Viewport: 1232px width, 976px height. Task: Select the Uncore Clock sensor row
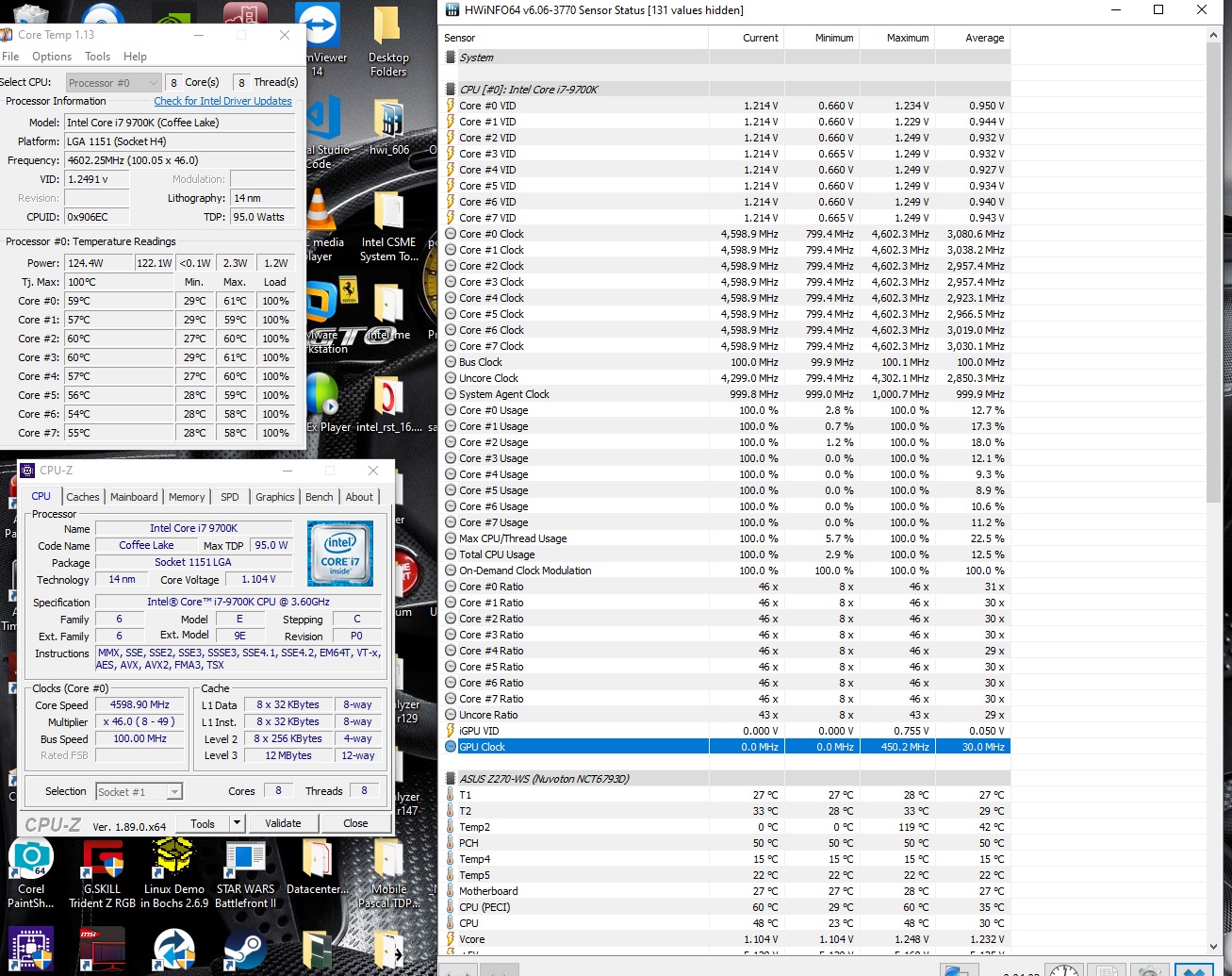tap(726, 378)
